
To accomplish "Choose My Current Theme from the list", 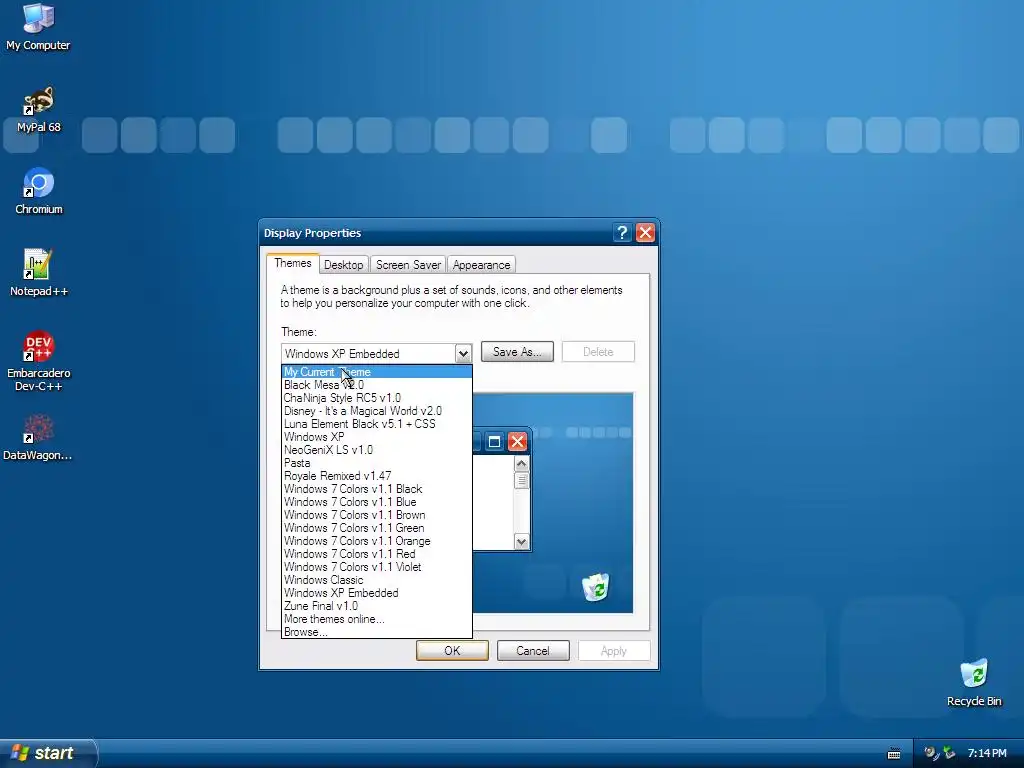I will click(x=377, y=372).
